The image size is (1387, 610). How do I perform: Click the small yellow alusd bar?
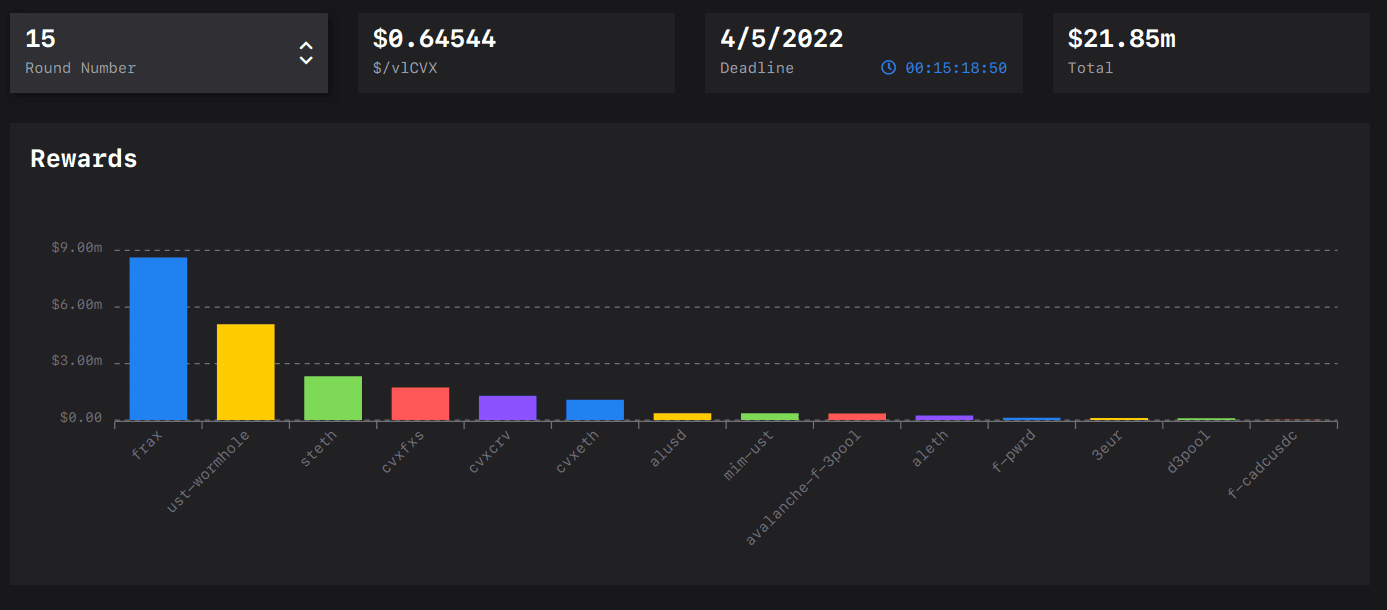point(682,416)
